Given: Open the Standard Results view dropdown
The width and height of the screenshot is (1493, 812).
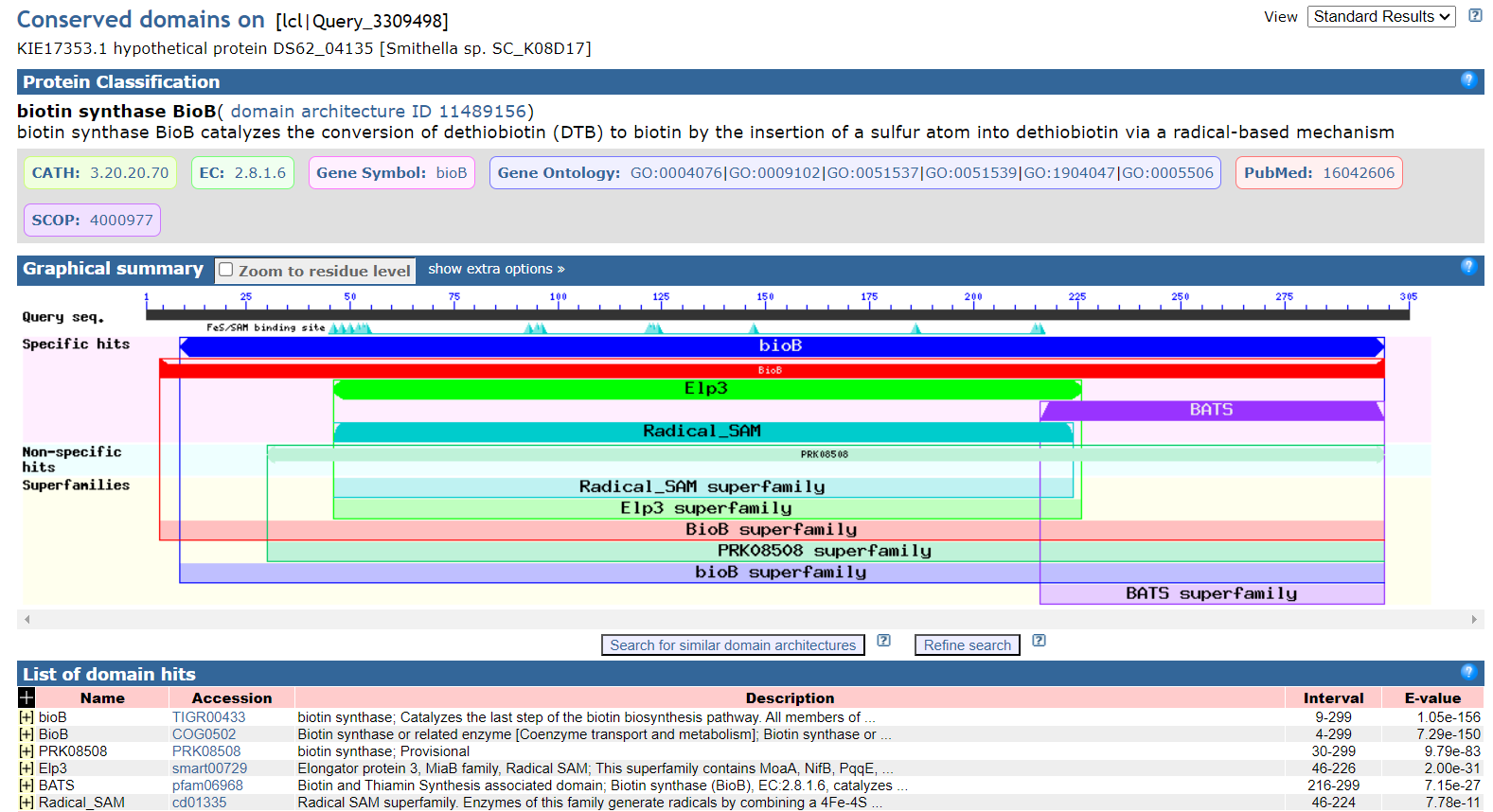Looking at the screenshot, I should (1381, 16).
